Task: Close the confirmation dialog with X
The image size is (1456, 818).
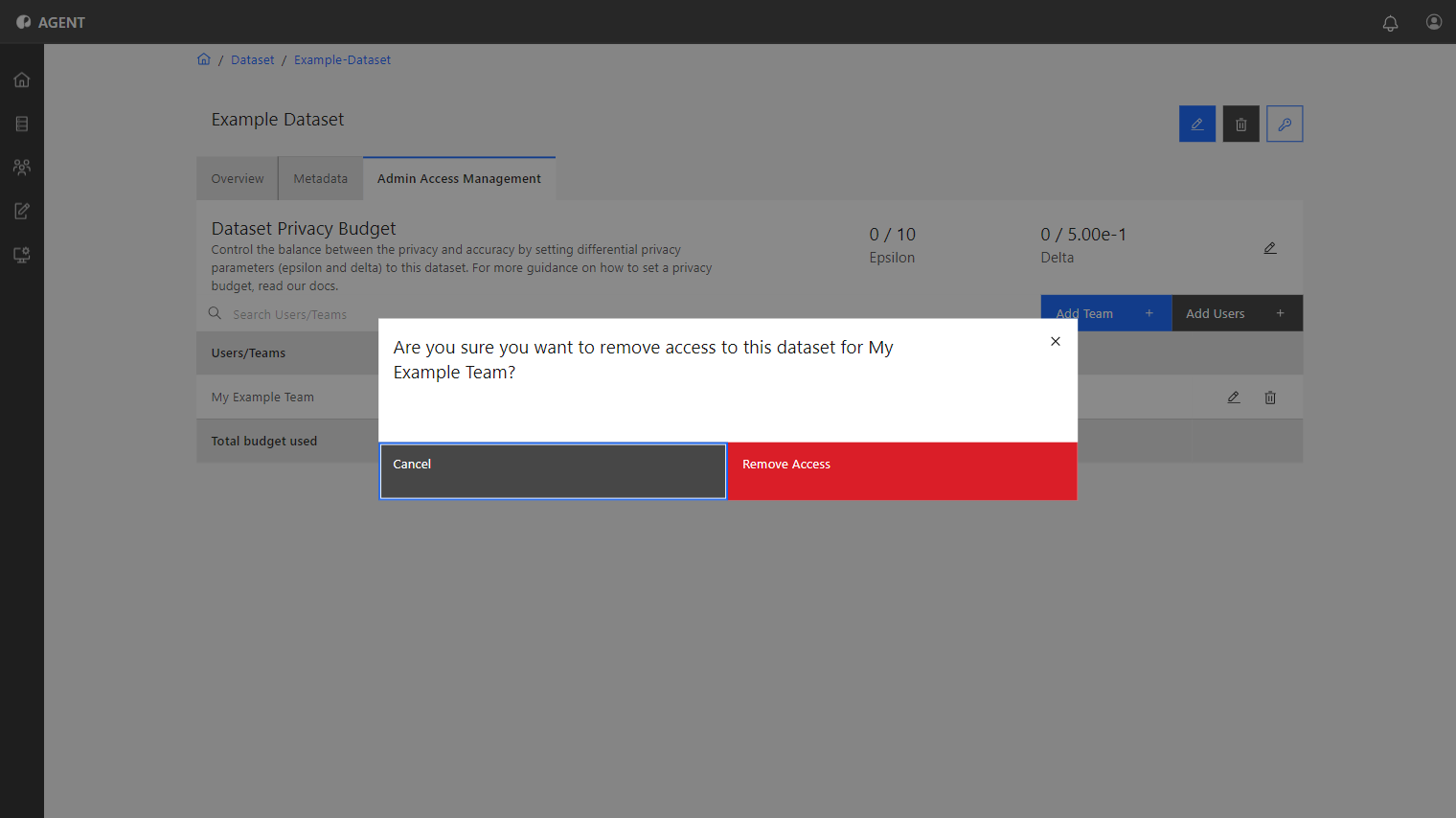Action: [x=1056, y=341]
